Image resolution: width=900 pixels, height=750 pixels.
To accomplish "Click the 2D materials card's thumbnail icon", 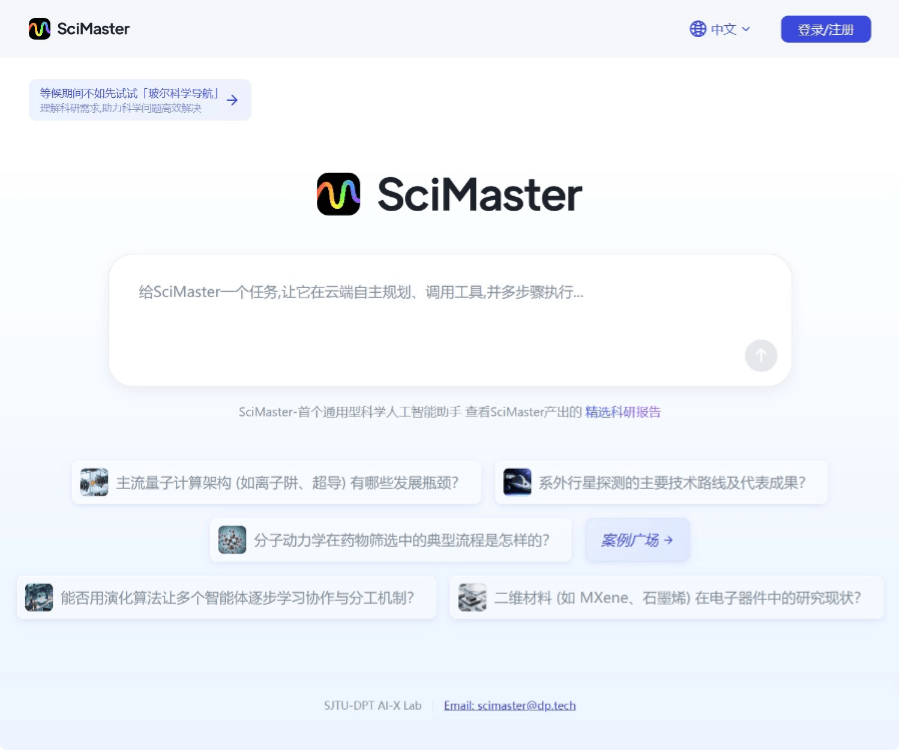I will click(x=472, y=597).
